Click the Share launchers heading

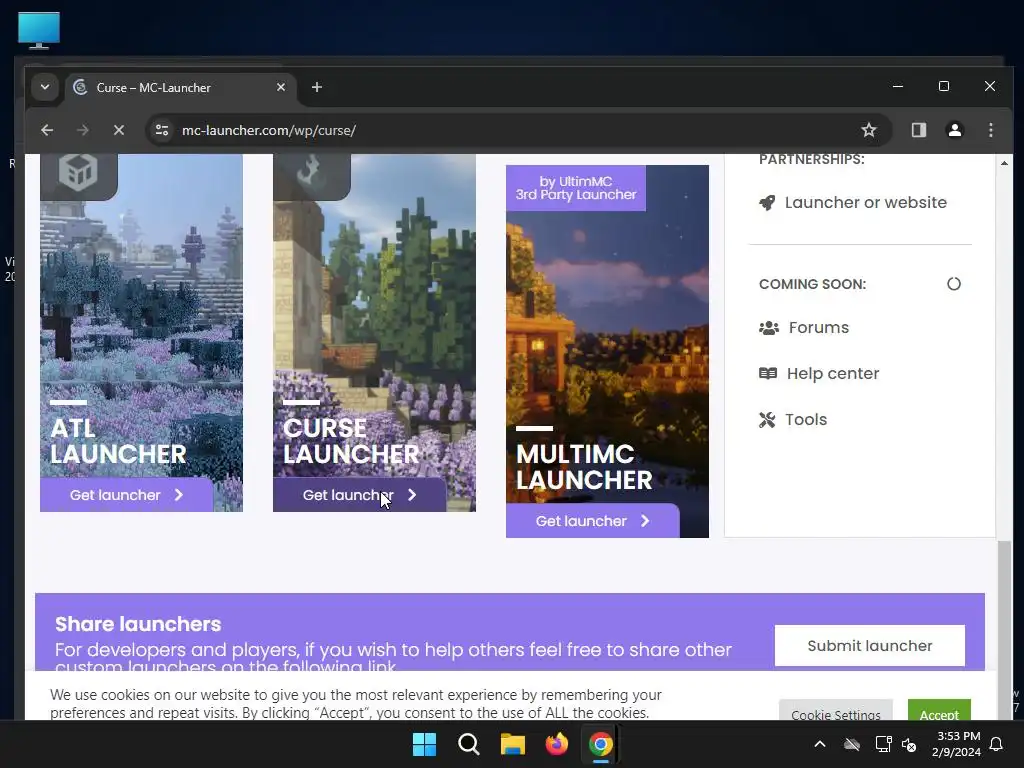click(x=138, y=624)
